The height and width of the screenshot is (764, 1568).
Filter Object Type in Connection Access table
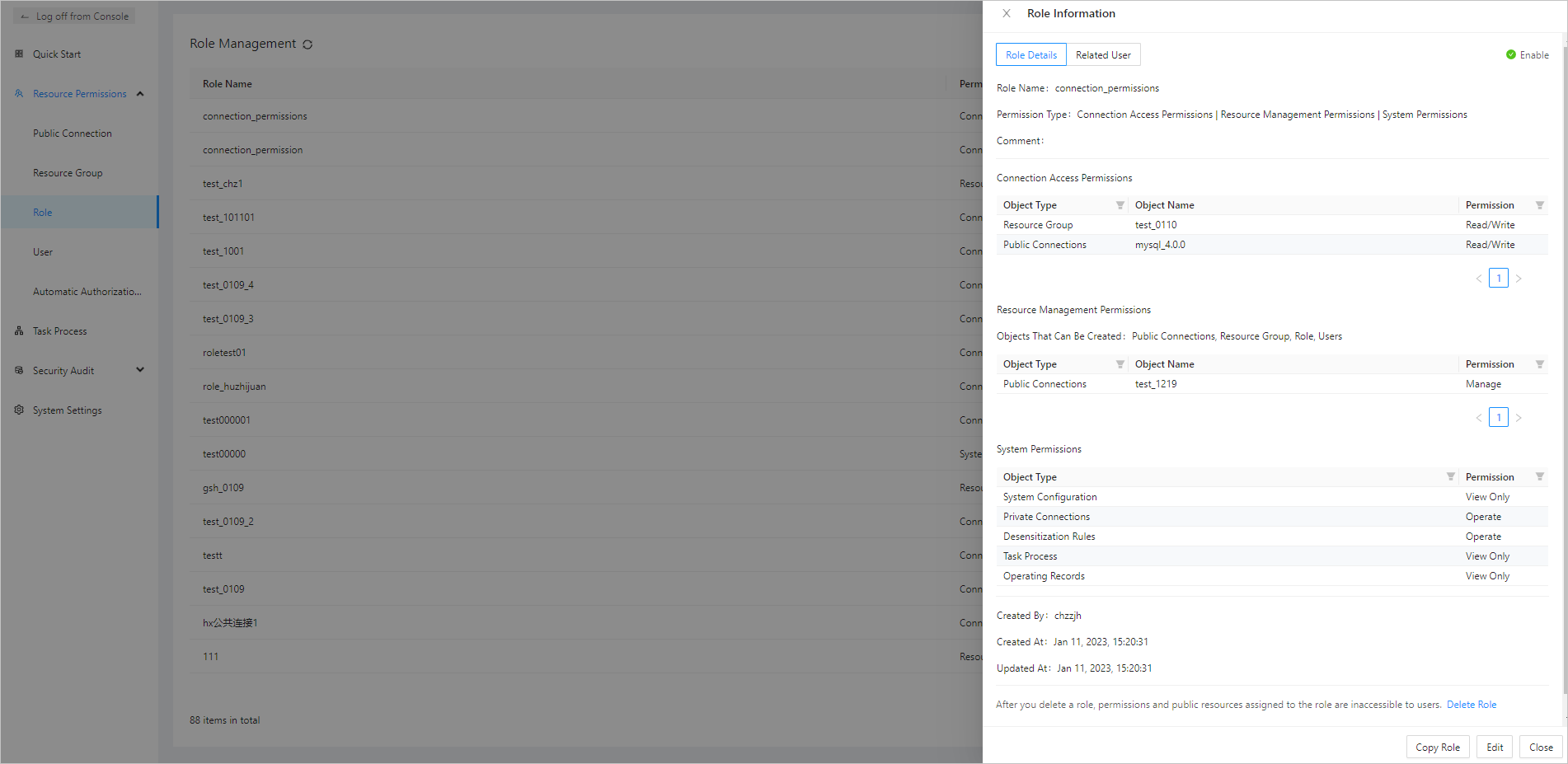pos(1120,205)
